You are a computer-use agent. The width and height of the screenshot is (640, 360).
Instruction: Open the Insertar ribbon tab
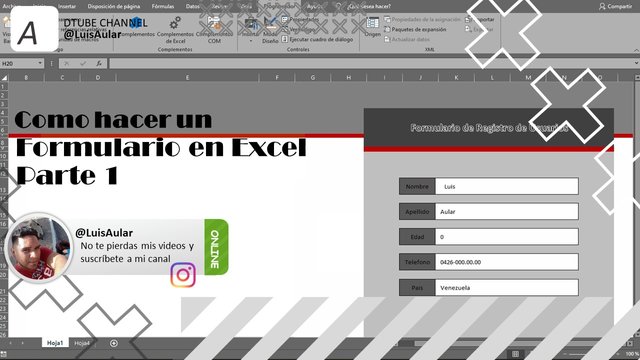click(67, 6)
